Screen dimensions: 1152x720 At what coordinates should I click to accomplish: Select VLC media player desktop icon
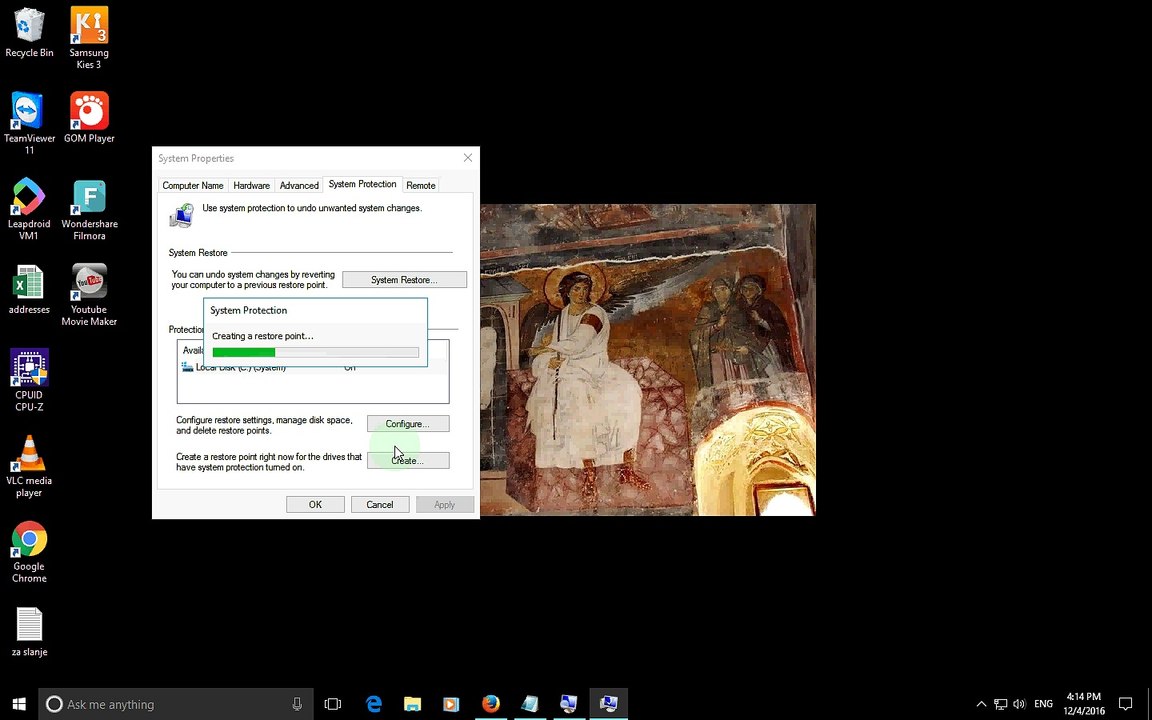(29, 466)
